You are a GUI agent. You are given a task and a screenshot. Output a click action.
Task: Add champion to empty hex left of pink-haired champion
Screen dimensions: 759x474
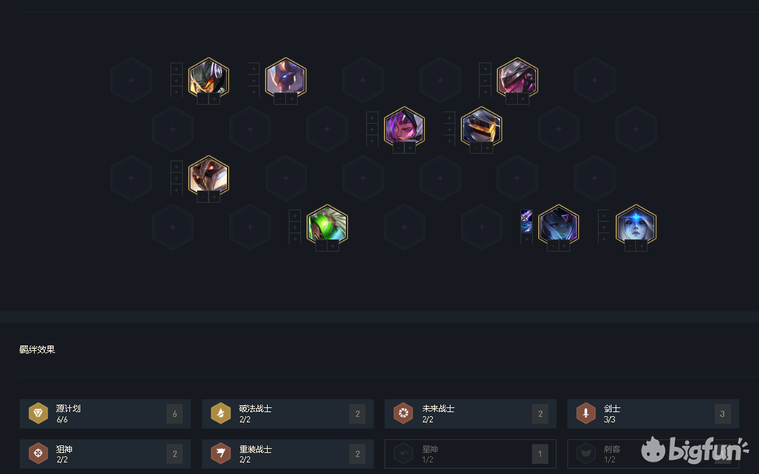coord(327,129)
